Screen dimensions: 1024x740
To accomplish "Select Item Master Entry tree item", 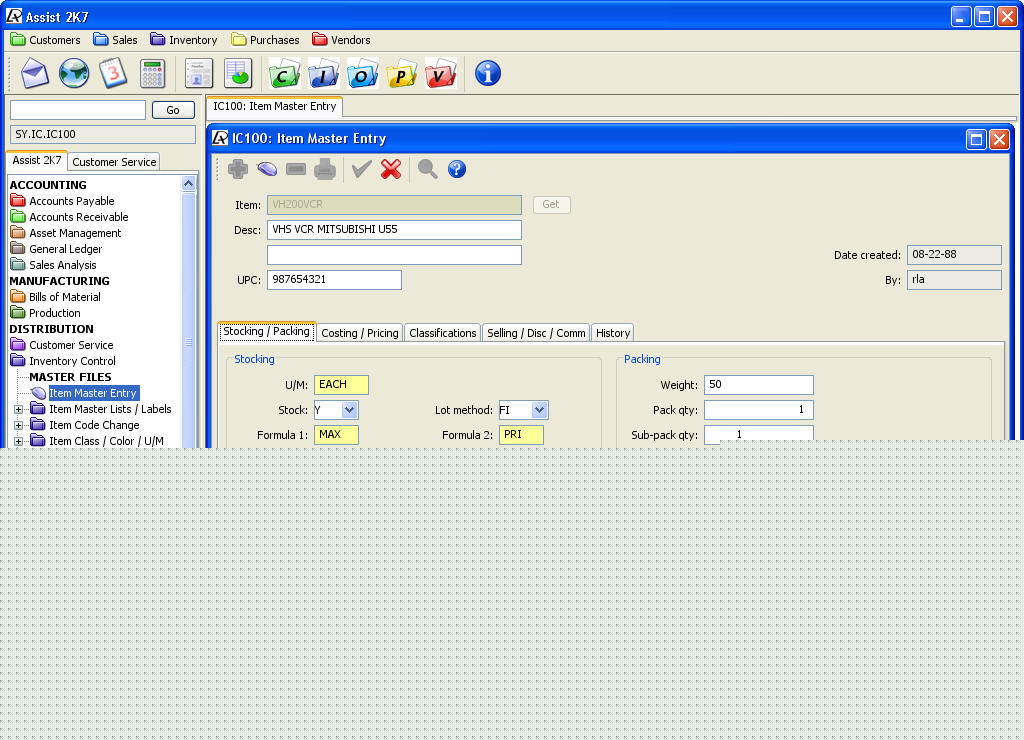I will pyautogui.click(x=93, y=393).
